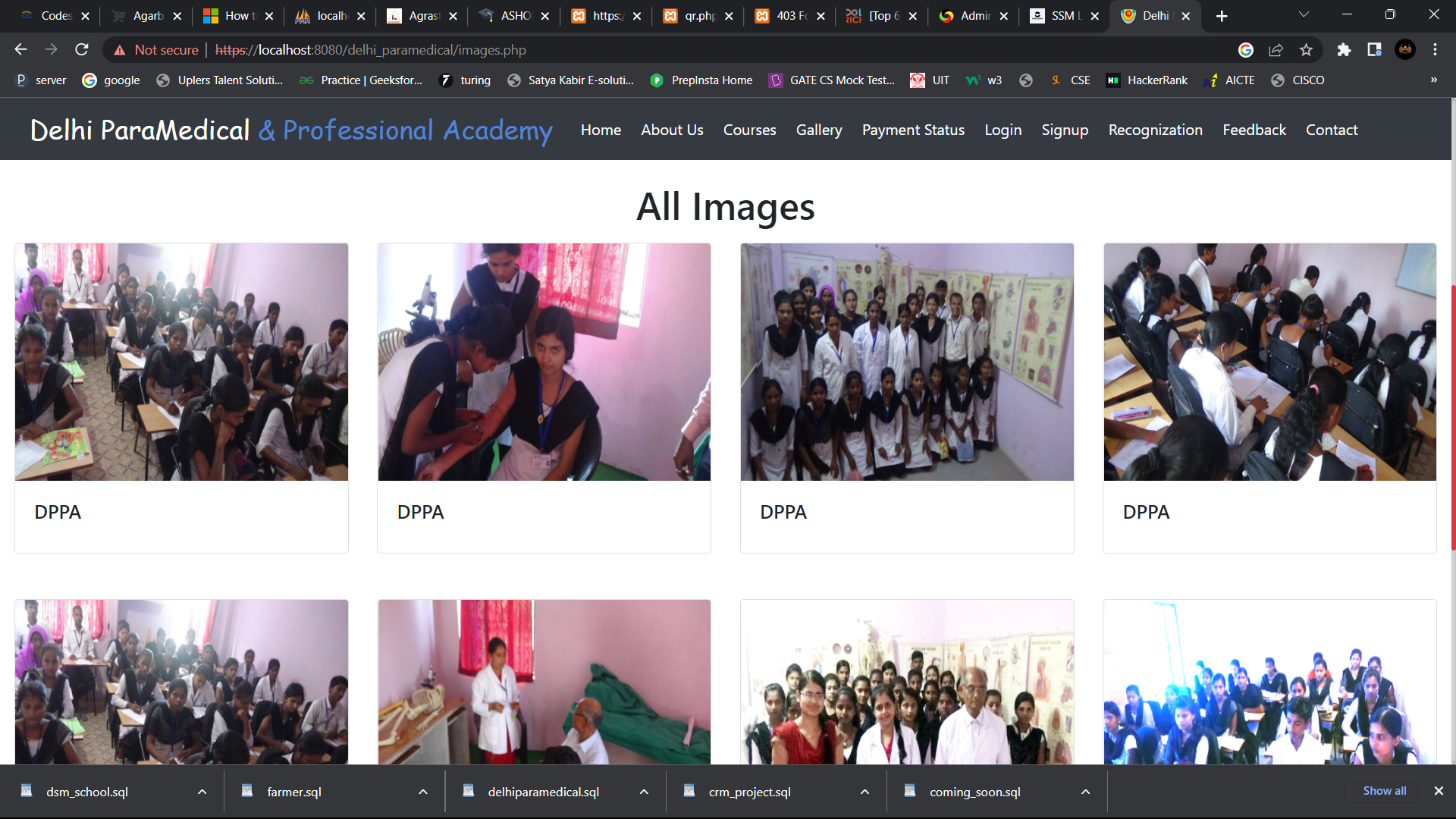Reload the current page
The image size is (1456, 819).
click(82, 49)
